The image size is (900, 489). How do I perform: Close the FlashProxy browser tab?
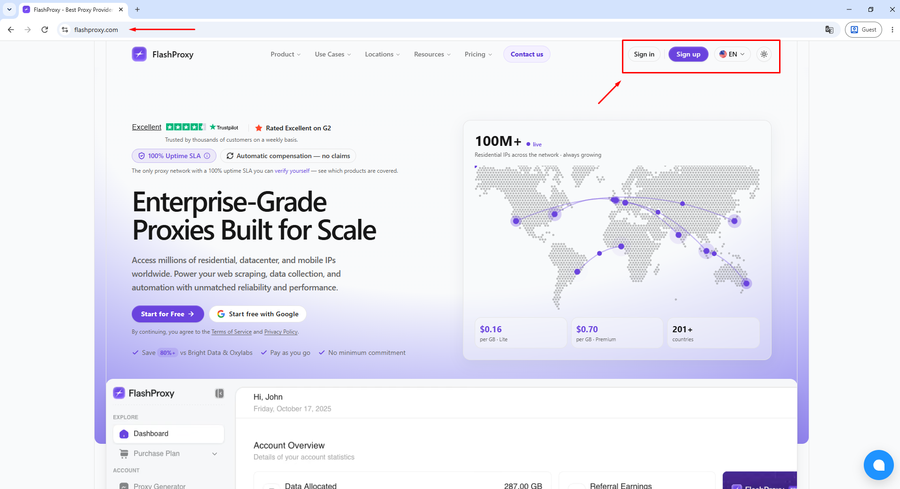[121, 10]
